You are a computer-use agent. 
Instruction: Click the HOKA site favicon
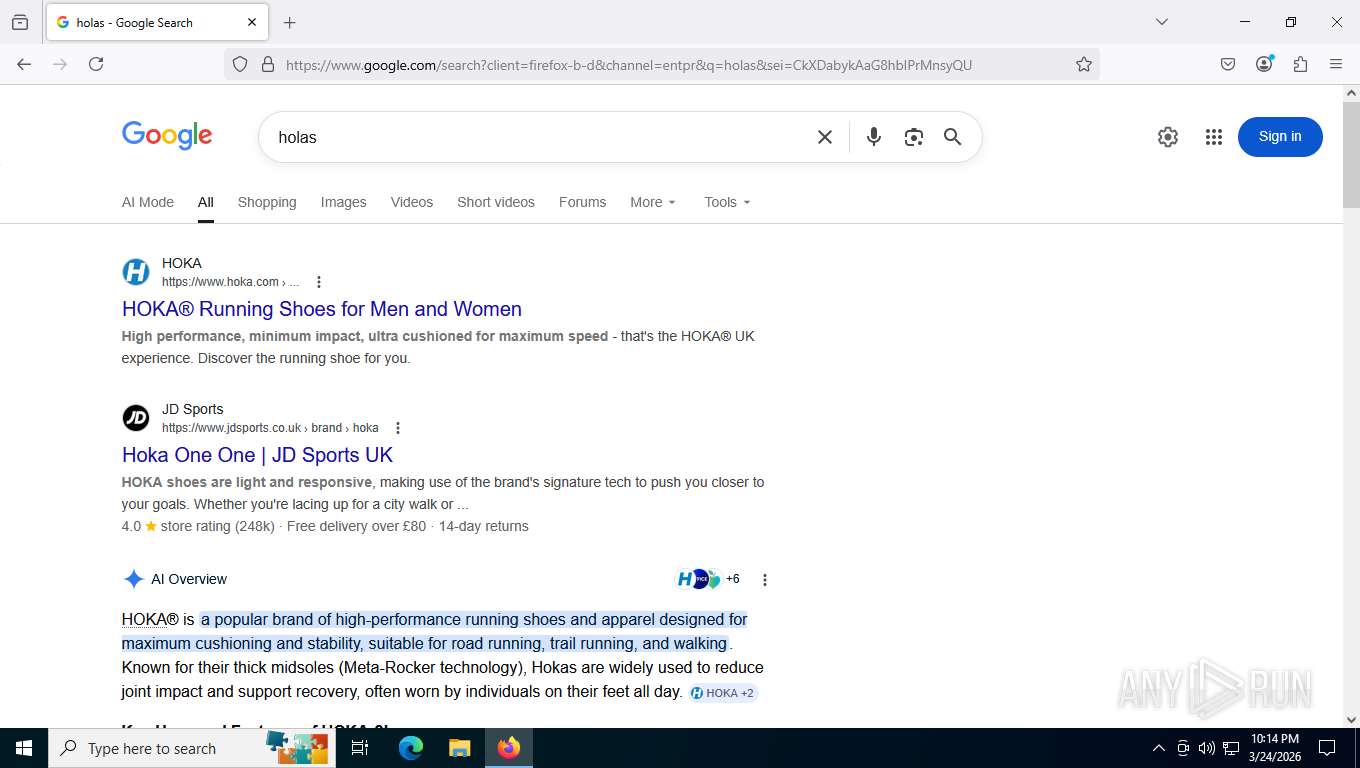pos(136,272)
